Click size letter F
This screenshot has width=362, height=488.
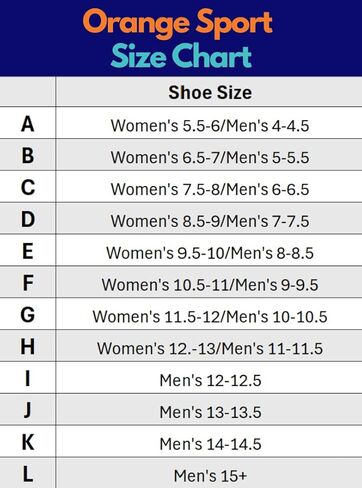(x=28, y=283)
